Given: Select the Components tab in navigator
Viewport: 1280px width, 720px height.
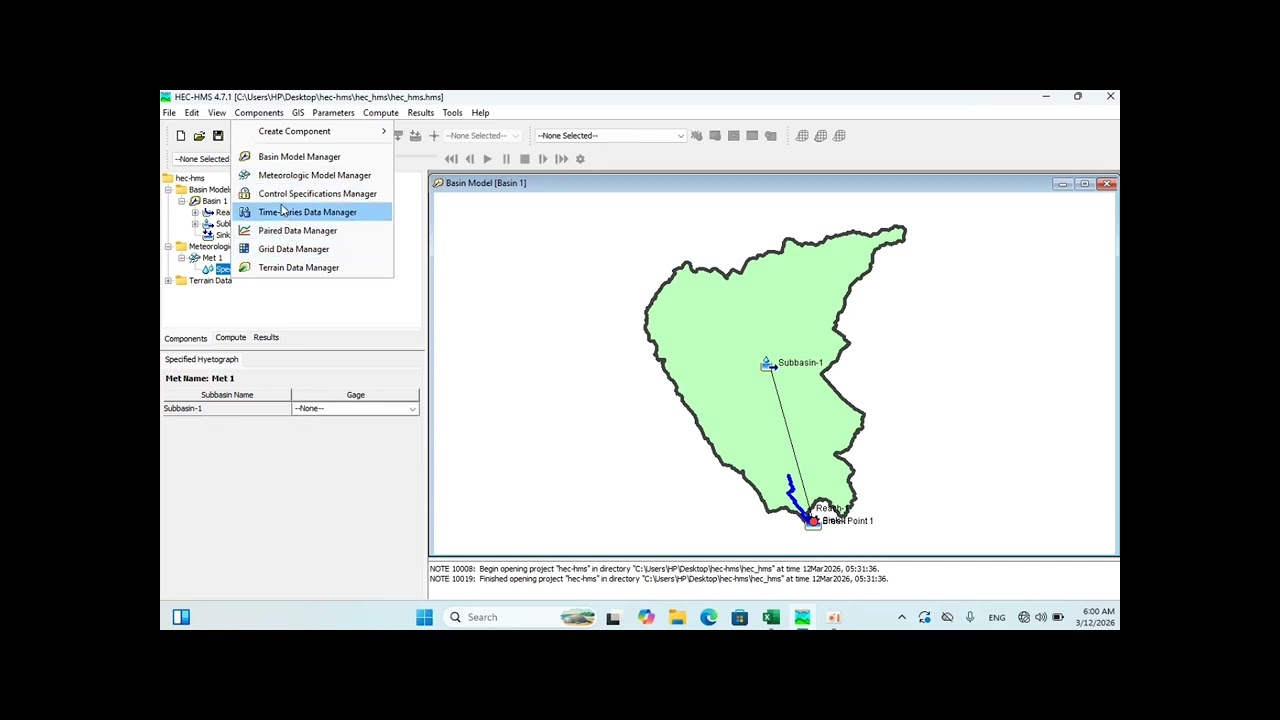Looking at the screenshot, I should coord(186,338).
